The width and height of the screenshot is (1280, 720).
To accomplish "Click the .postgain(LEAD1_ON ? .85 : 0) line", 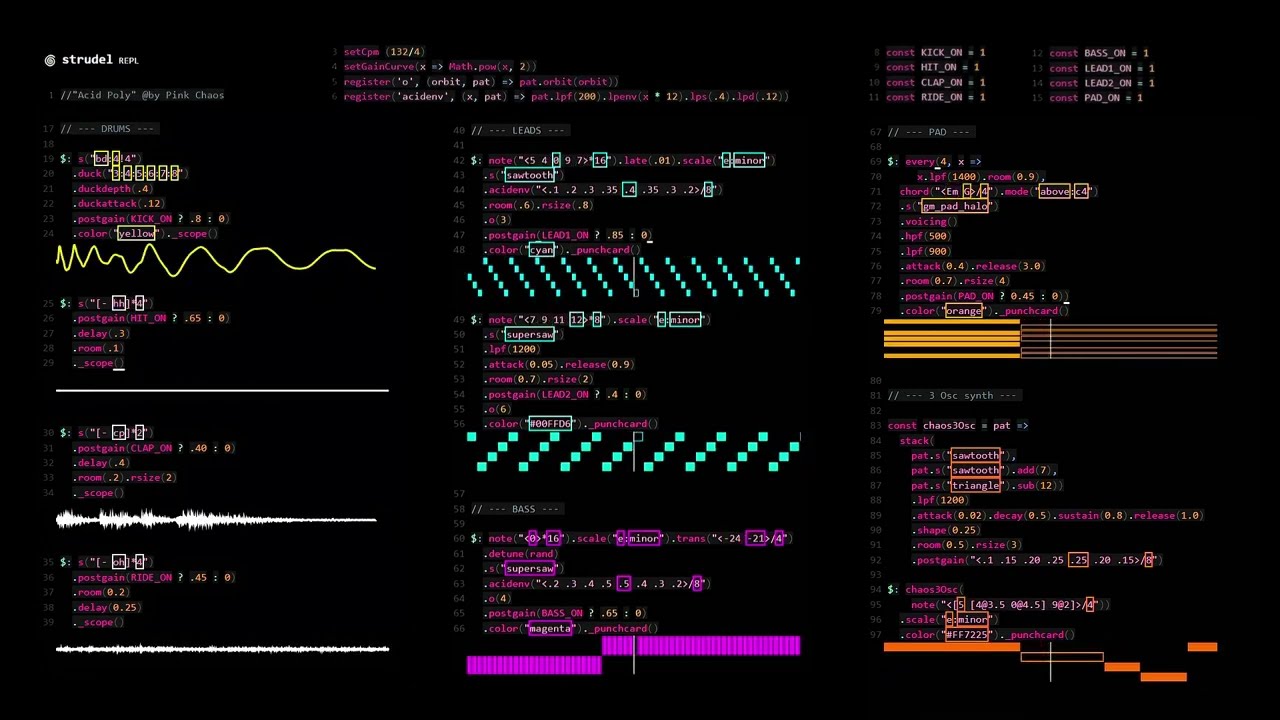I will [568, 235].
